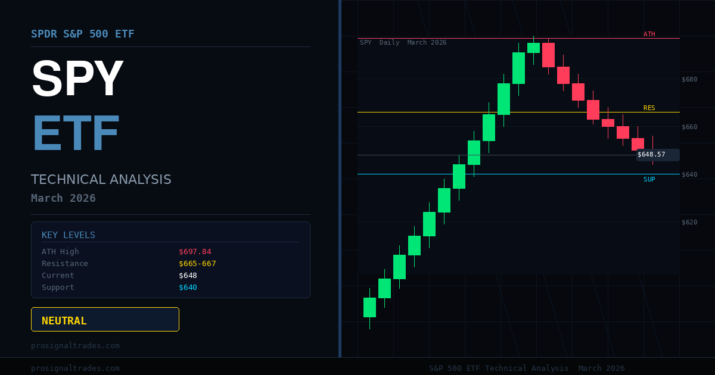Click the first red candlestick after the peak
This screenshot has height=375, width=715.
(548, 55)
